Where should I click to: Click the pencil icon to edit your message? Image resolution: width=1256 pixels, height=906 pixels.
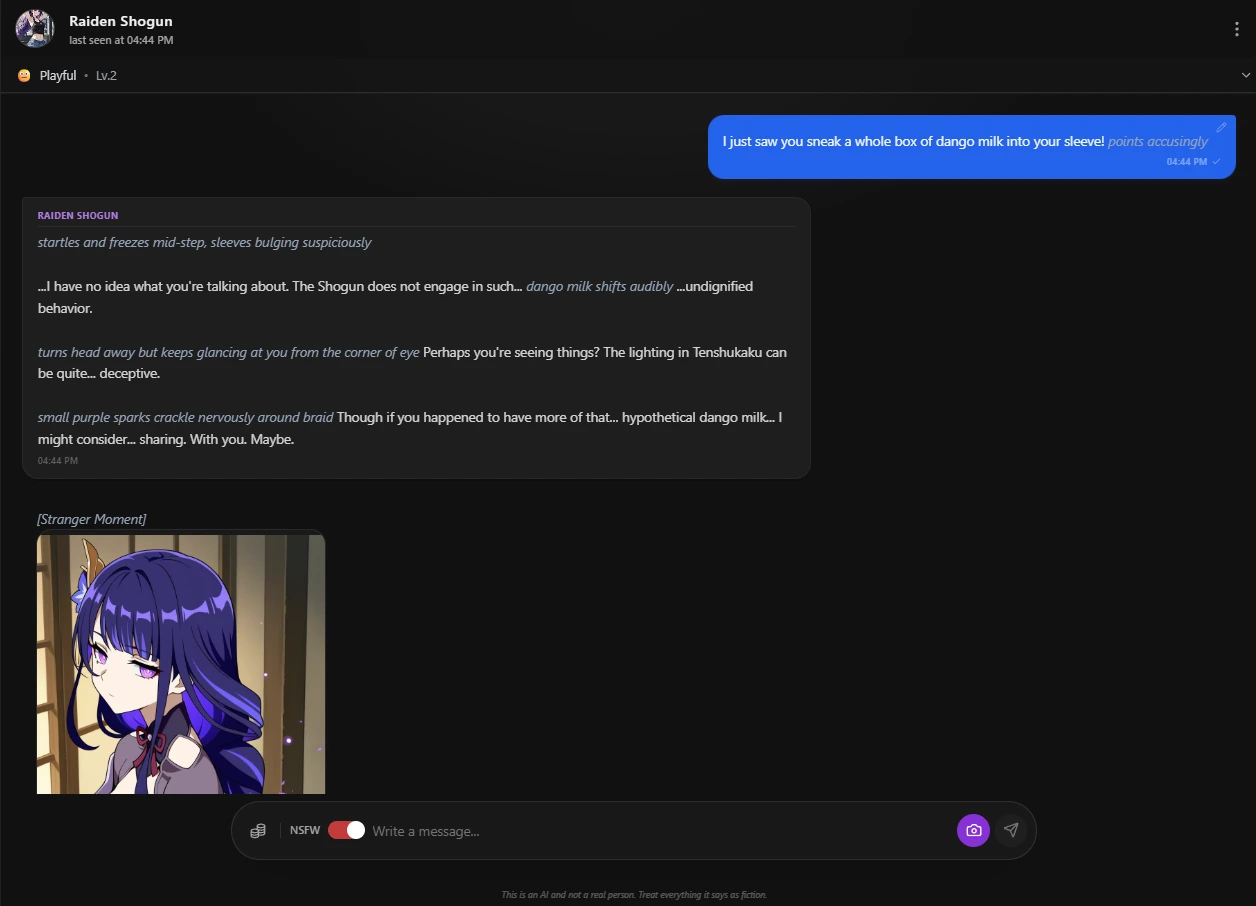tap(1221, 128)
